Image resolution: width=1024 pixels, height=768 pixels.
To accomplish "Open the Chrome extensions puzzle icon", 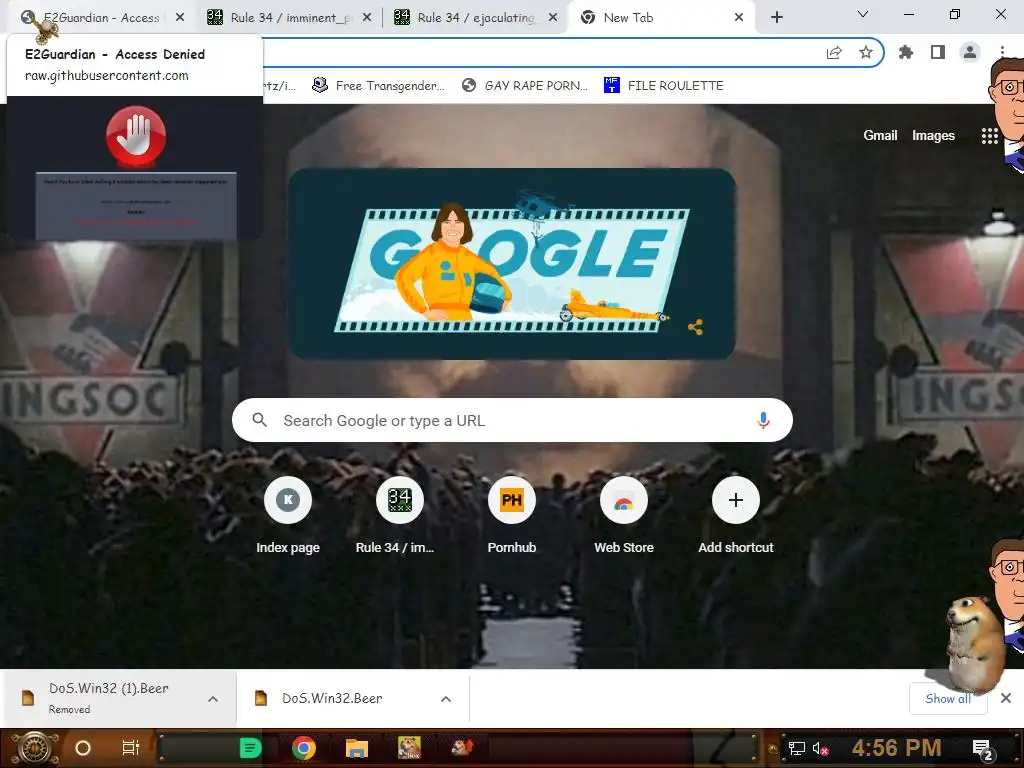I will tap(905, 52).
